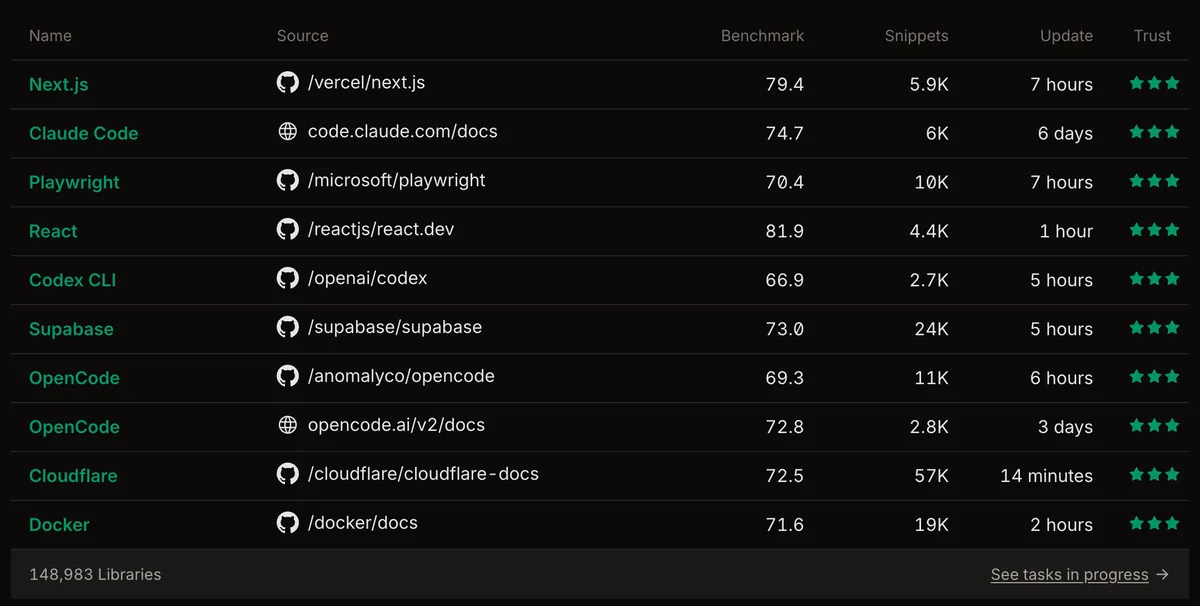Click the 148,983 Libraries count

pos(95,574)
